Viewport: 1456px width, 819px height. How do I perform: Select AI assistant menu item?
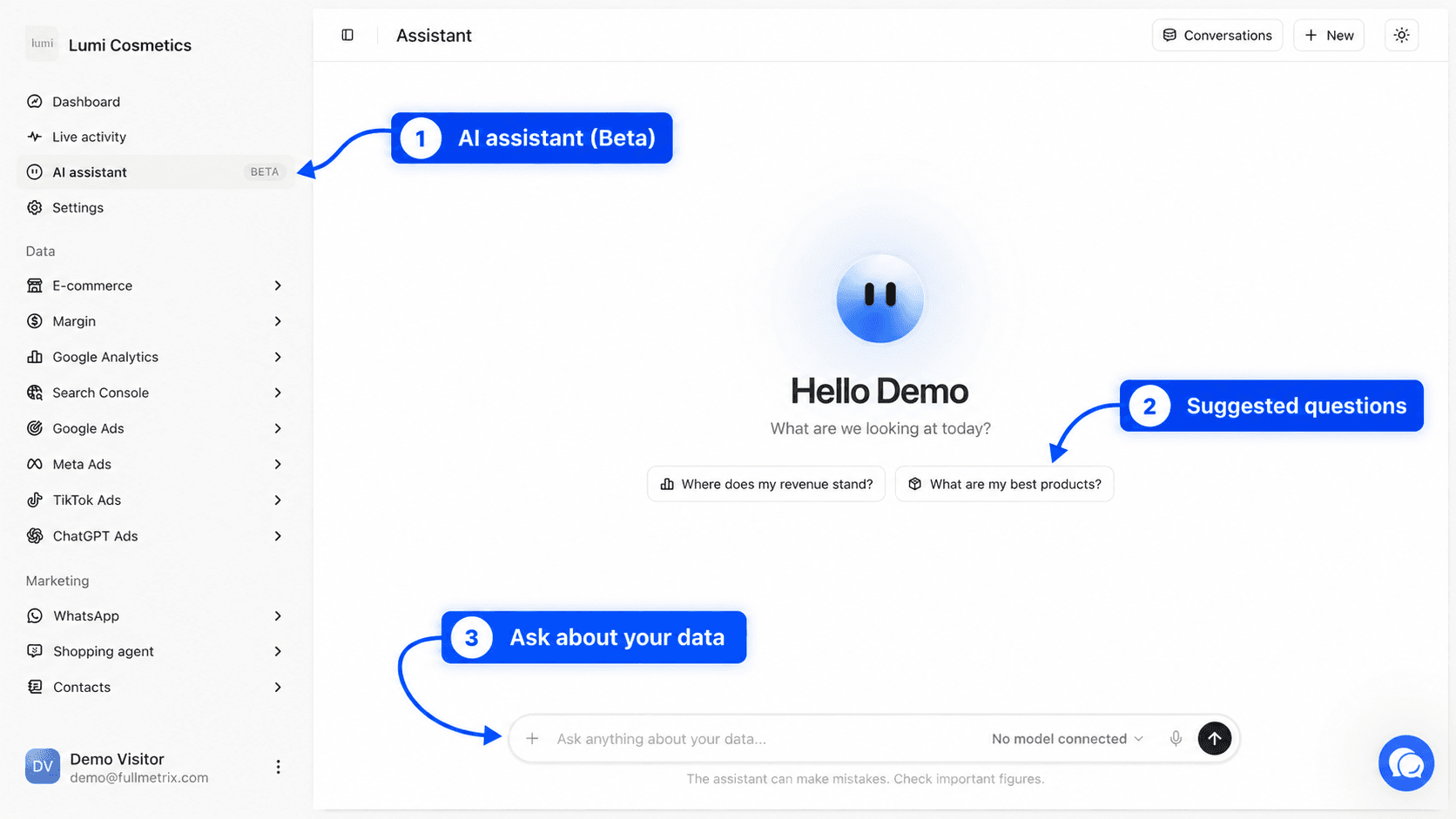[157, 172]
